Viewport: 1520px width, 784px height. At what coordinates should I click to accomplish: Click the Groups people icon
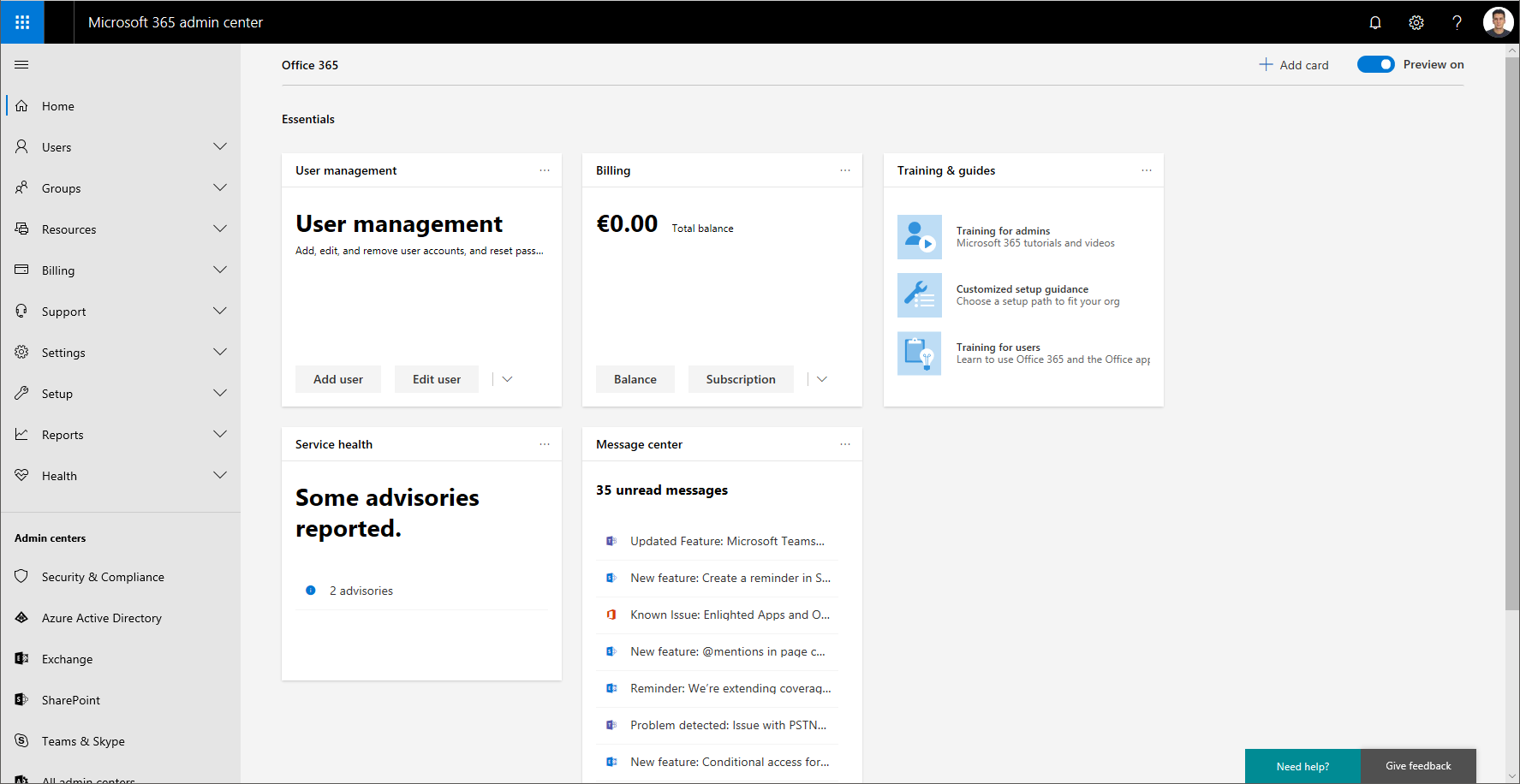click(22, 187)
